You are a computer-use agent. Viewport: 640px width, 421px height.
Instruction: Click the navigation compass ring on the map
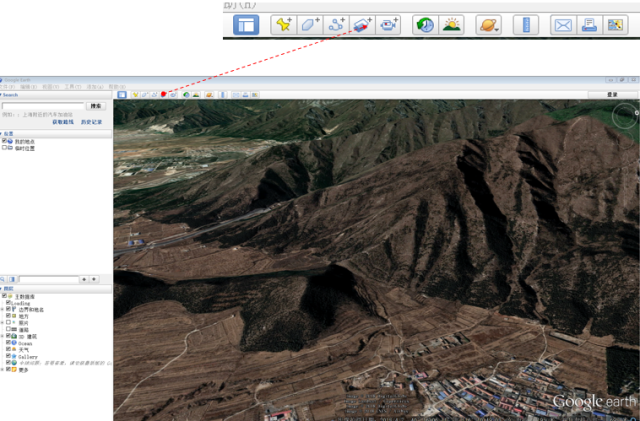625,116
